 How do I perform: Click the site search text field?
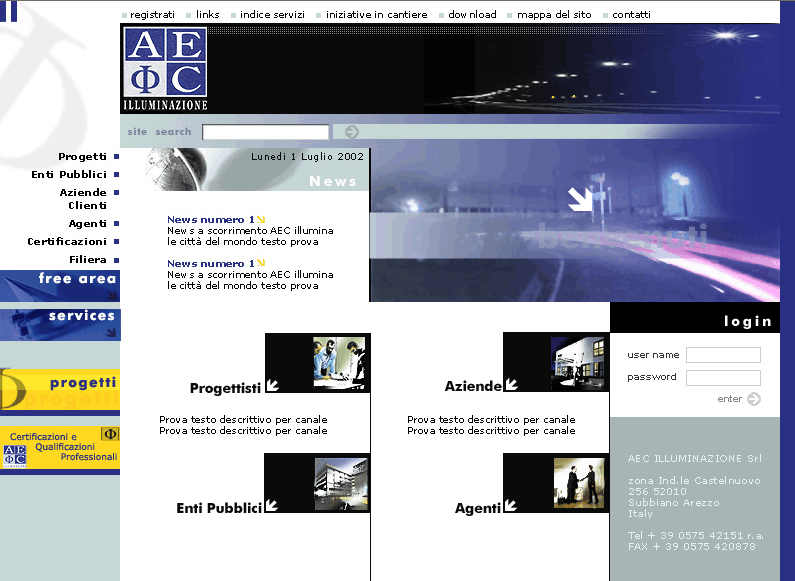pos(265,132)
